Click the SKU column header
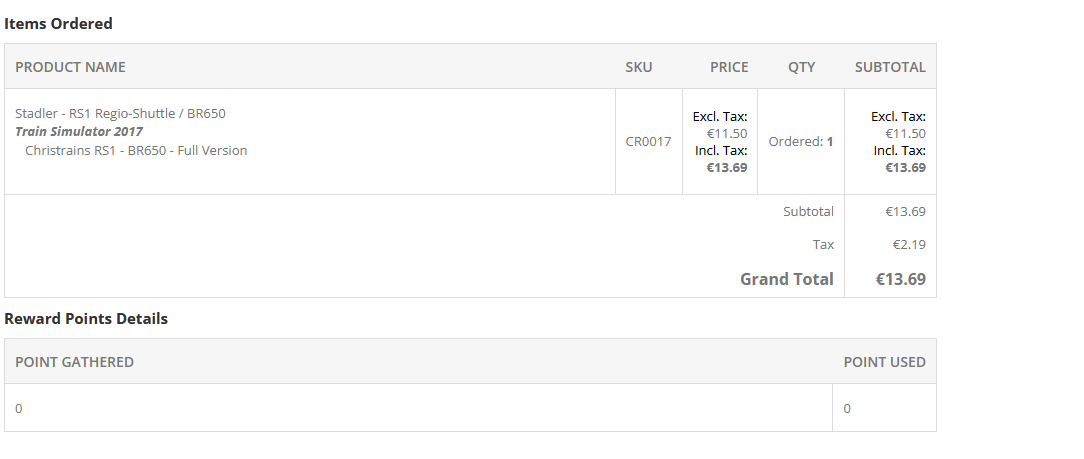The width and height of the screenshot is (1084, 459). point(639,67)
